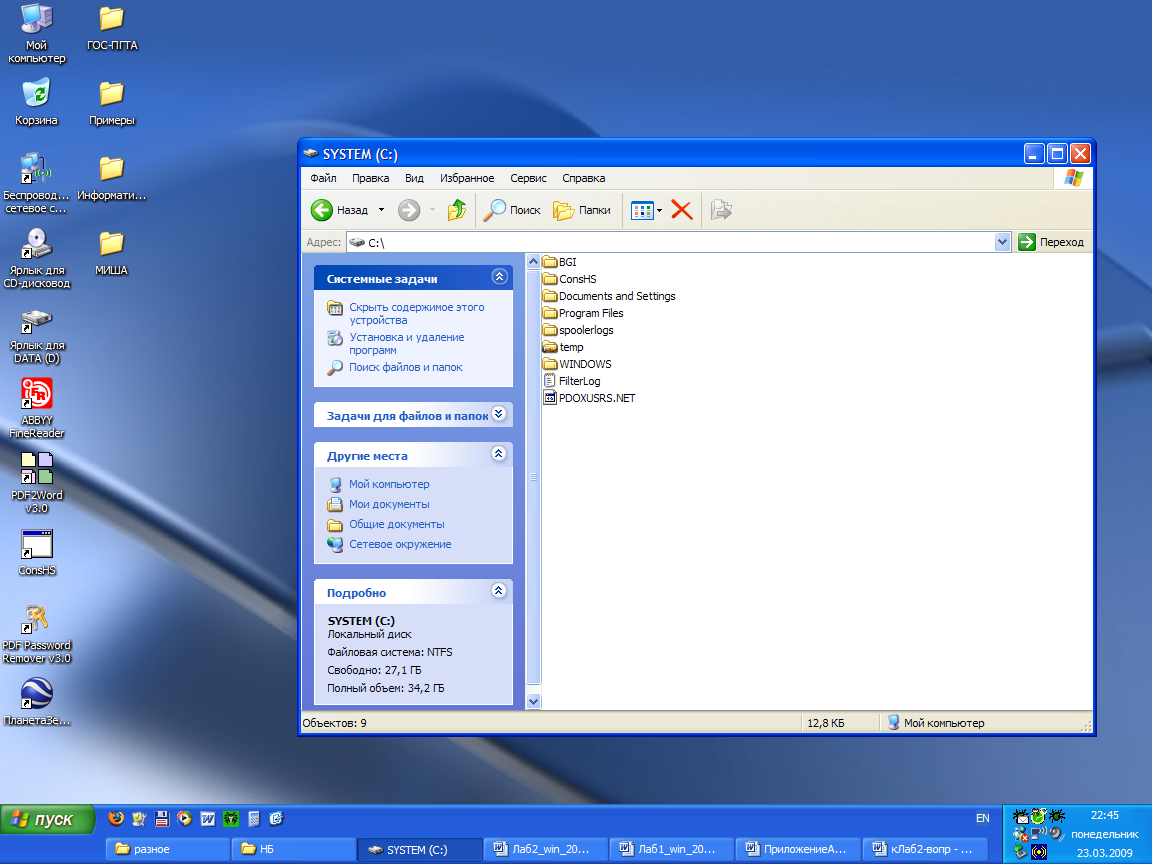
Task: Click the PDF2Word v3.0 shortcut
Action: (x=37, y=483)
